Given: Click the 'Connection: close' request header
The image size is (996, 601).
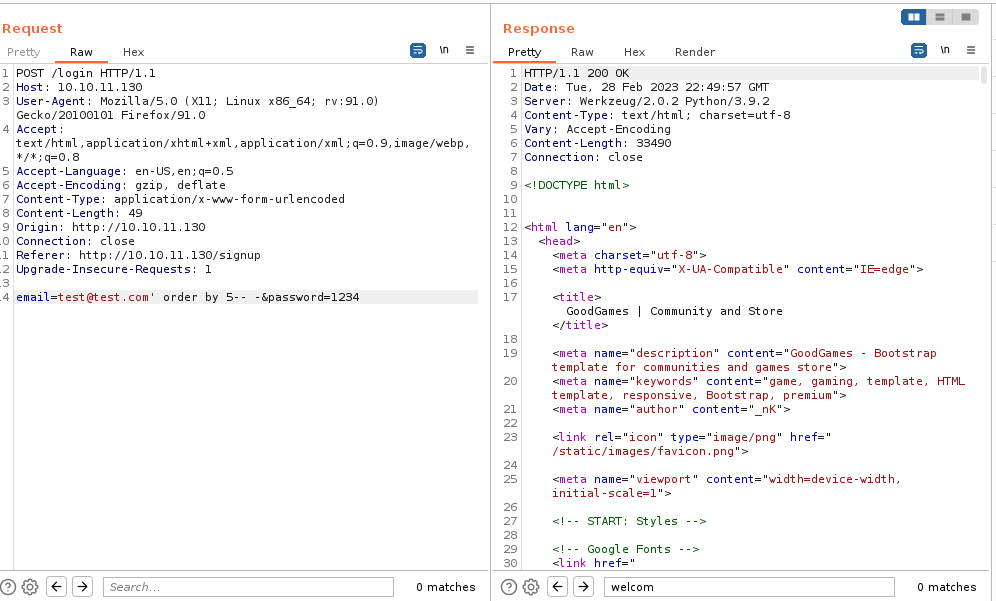Looking at the screenshot, I should click(76, 241).
